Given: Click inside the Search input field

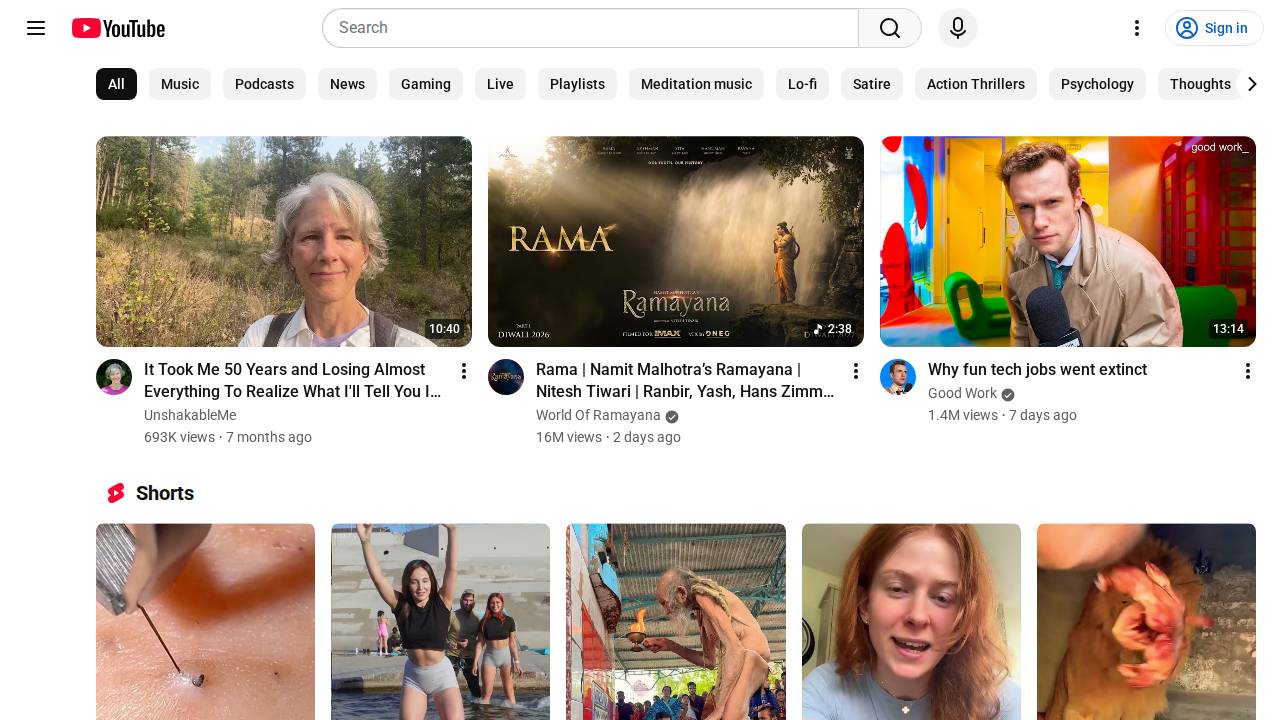Looking at the screenshot, I should (590, 28).
